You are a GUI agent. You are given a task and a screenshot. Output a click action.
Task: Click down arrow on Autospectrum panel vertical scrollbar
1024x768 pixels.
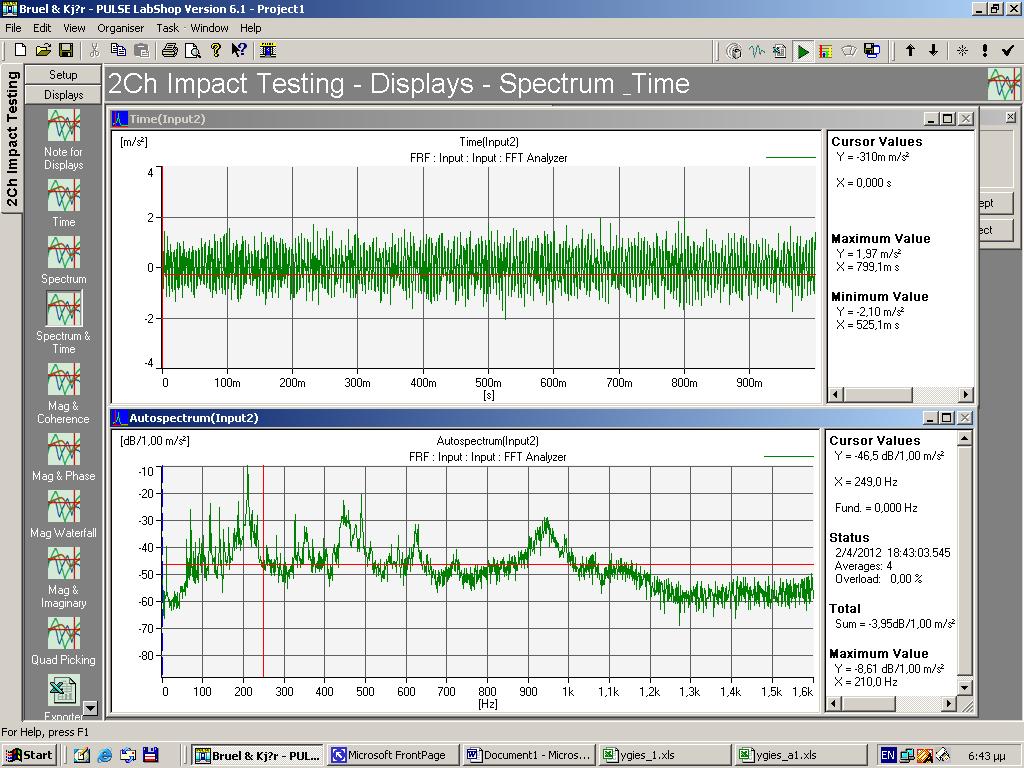[964, 687]
